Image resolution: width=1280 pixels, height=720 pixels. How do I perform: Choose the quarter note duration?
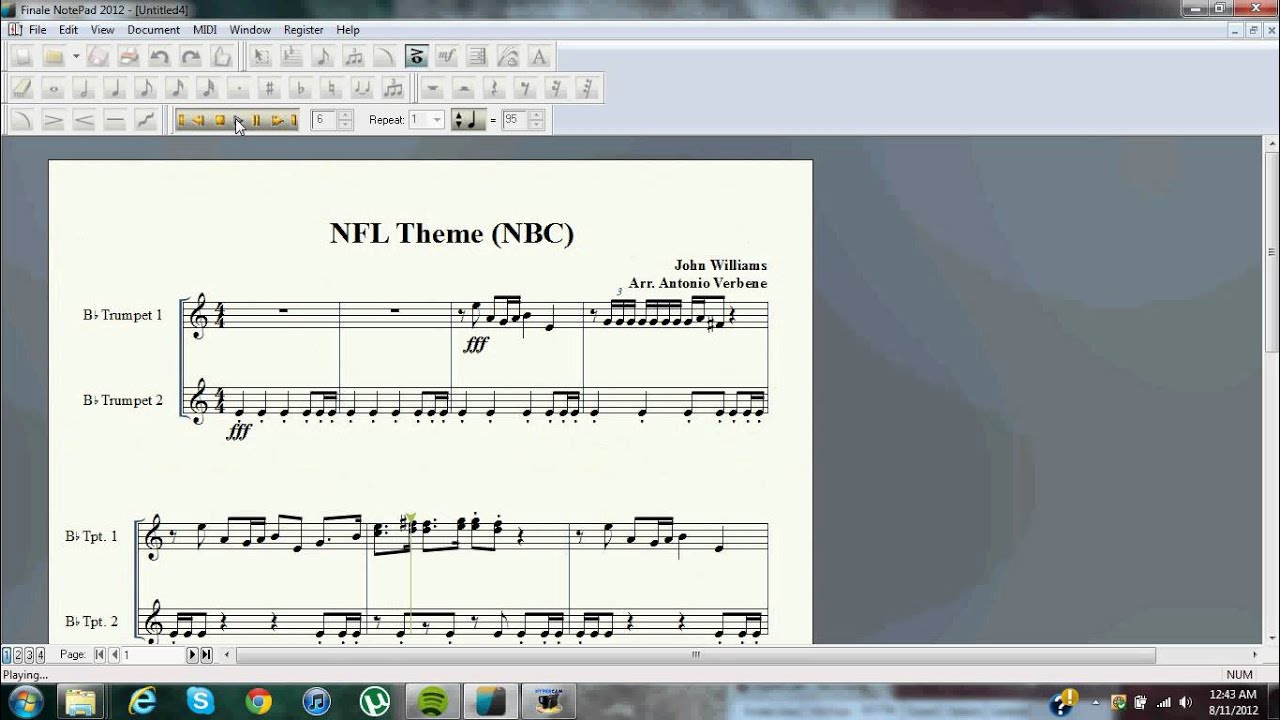pos(115,88)
